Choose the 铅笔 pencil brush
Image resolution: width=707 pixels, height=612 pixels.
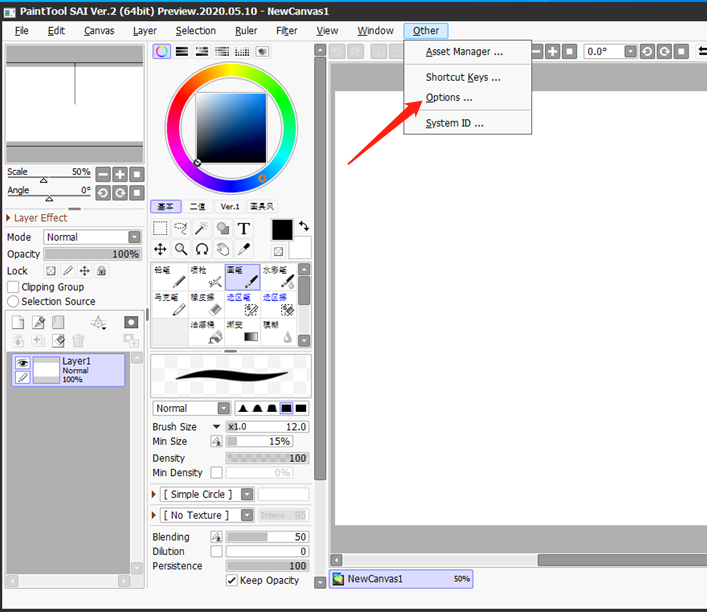click(170, 277)
